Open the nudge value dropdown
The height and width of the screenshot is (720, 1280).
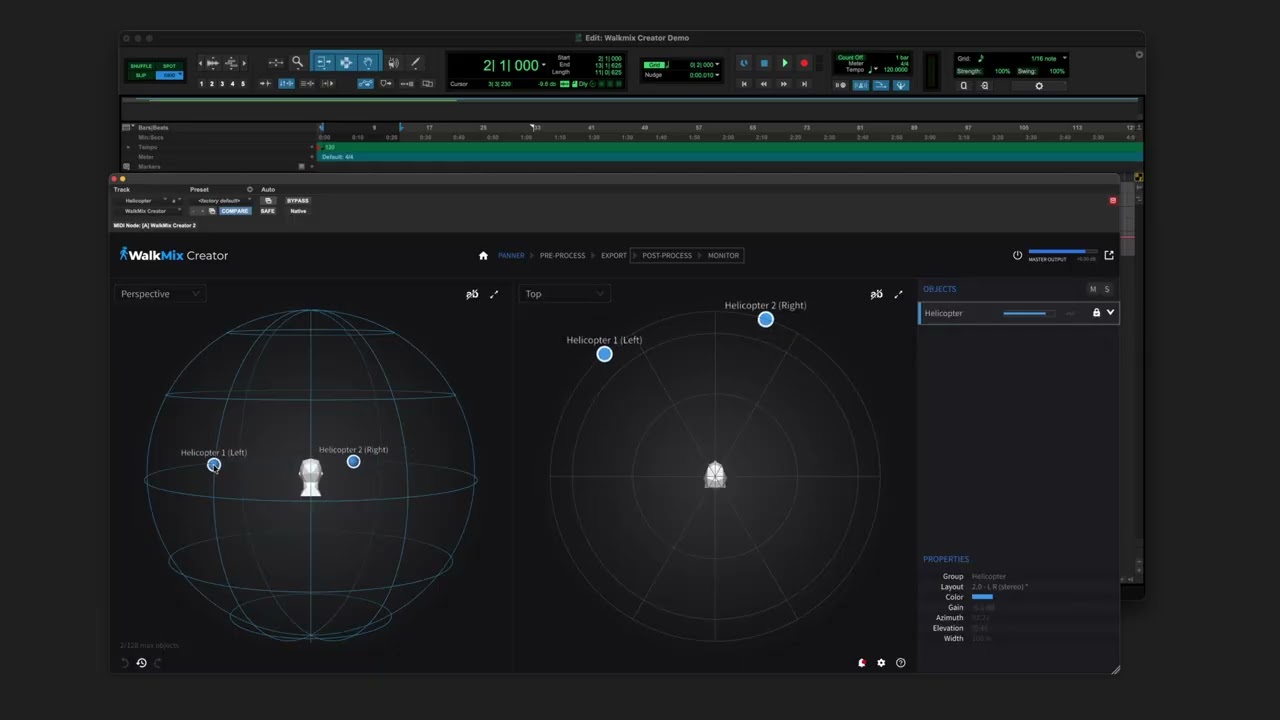(717, 75)
